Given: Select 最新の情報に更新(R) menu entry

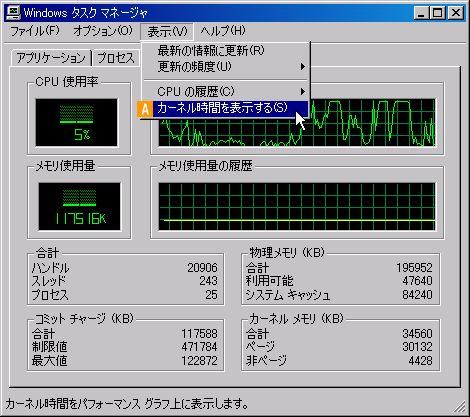Looking at the screenshot, I should pyautogui.click(x=225, y=51).
